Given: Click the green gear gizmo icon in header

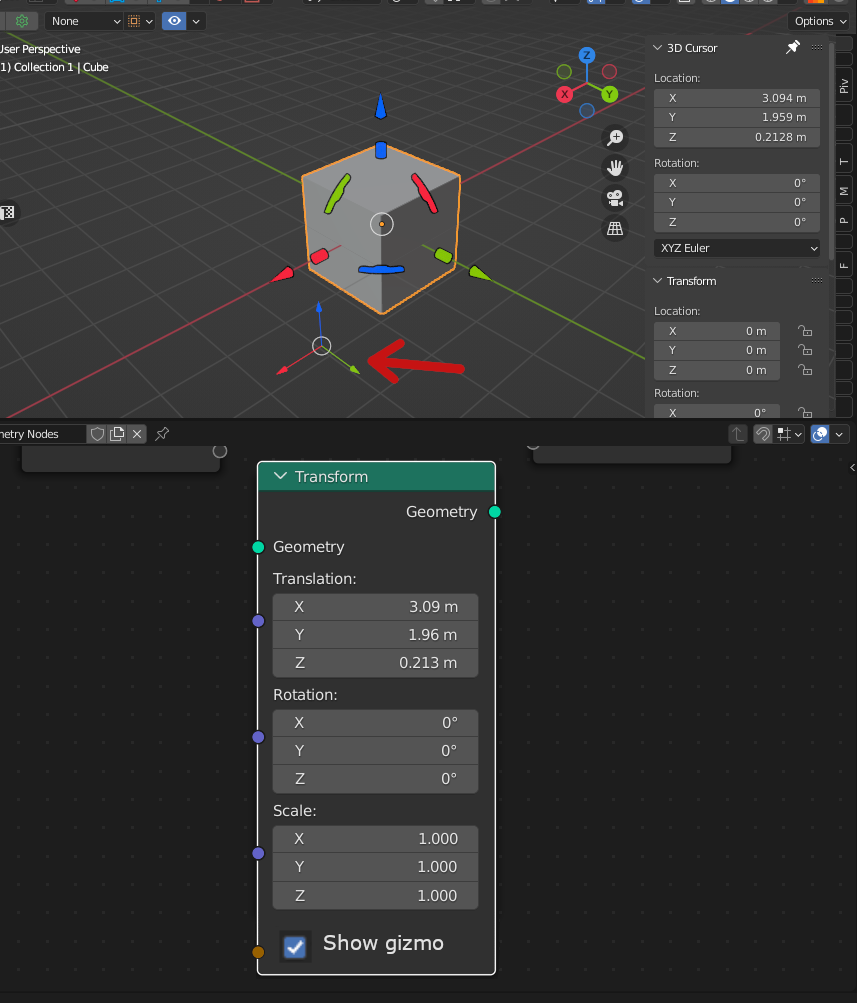Looking at the screenshot, I should [x=22, y=21].
